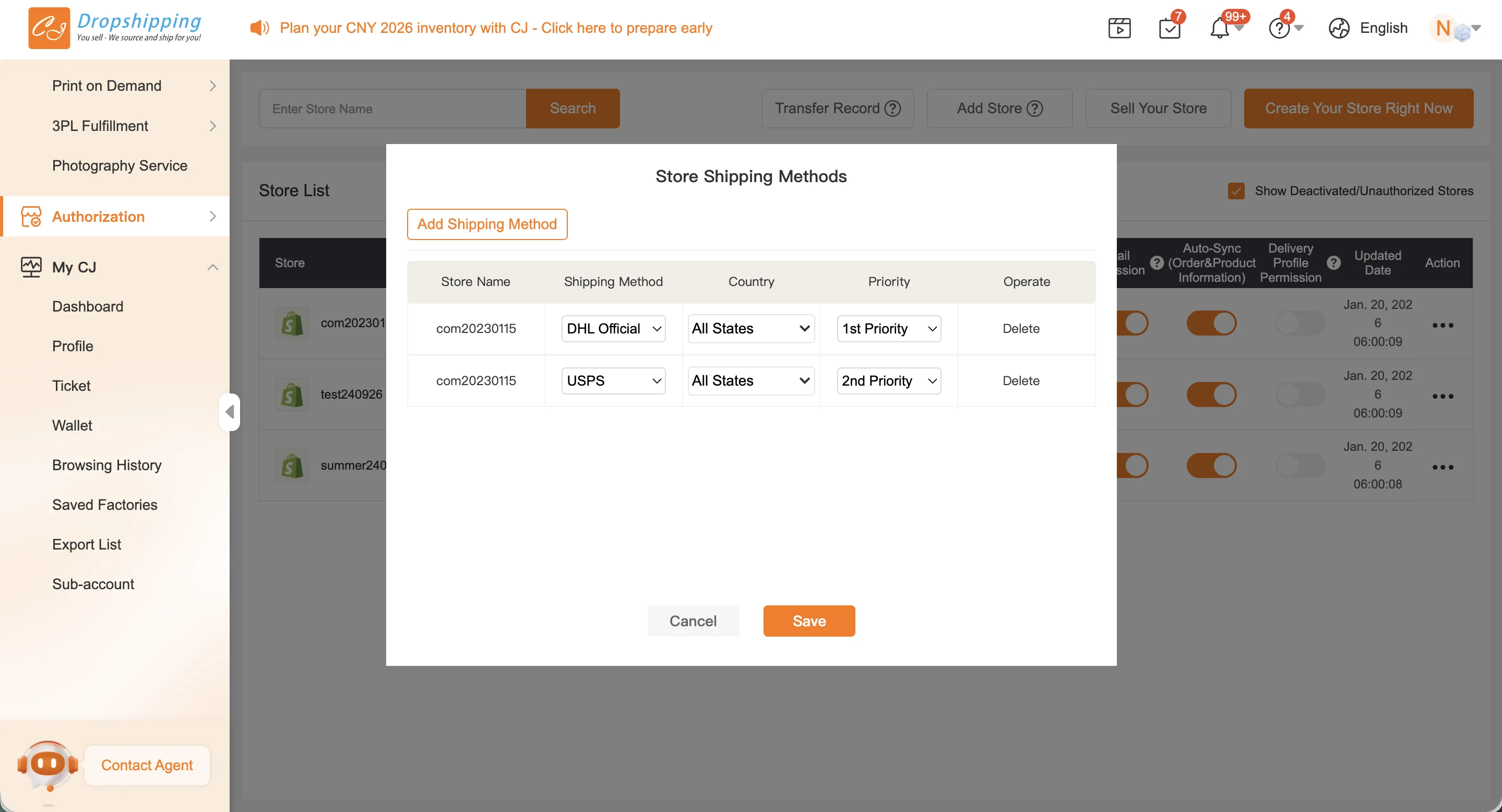Collapse sidebar using the left arrow handle

coord(230,412)
